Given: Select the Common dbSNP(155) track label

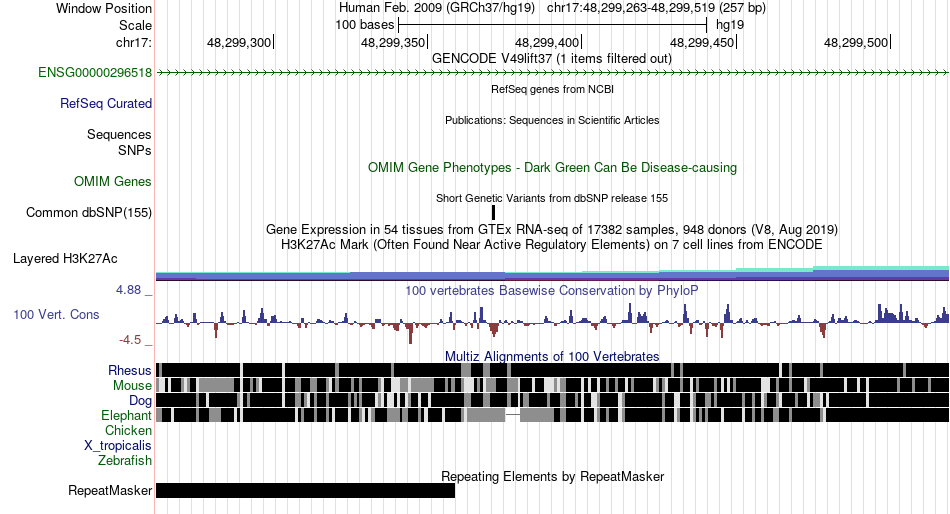Looking at the screenshot, I should [x=89, y=213].
